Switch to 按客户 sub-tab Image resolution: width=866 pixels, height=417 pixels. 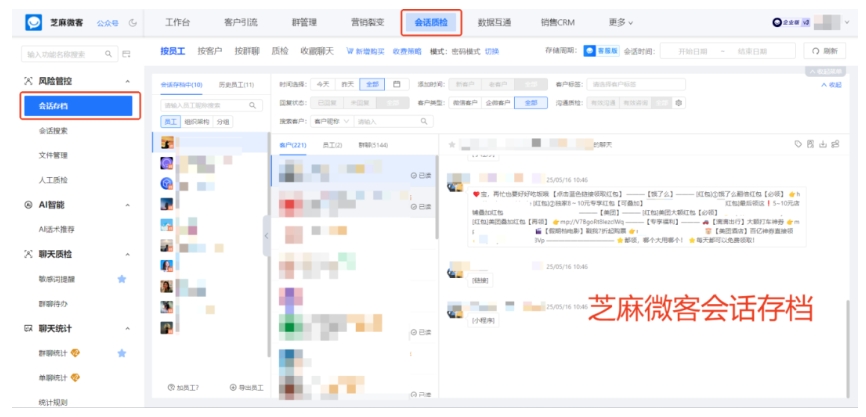point(210,51)
